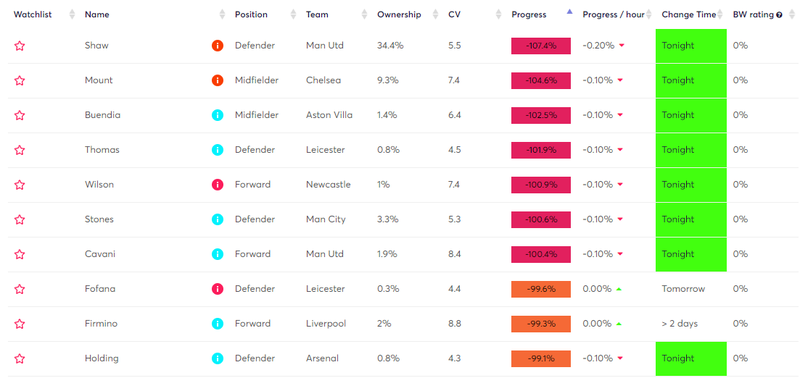
Task: Open the info icon for Cavani
Action: point(217,254)
